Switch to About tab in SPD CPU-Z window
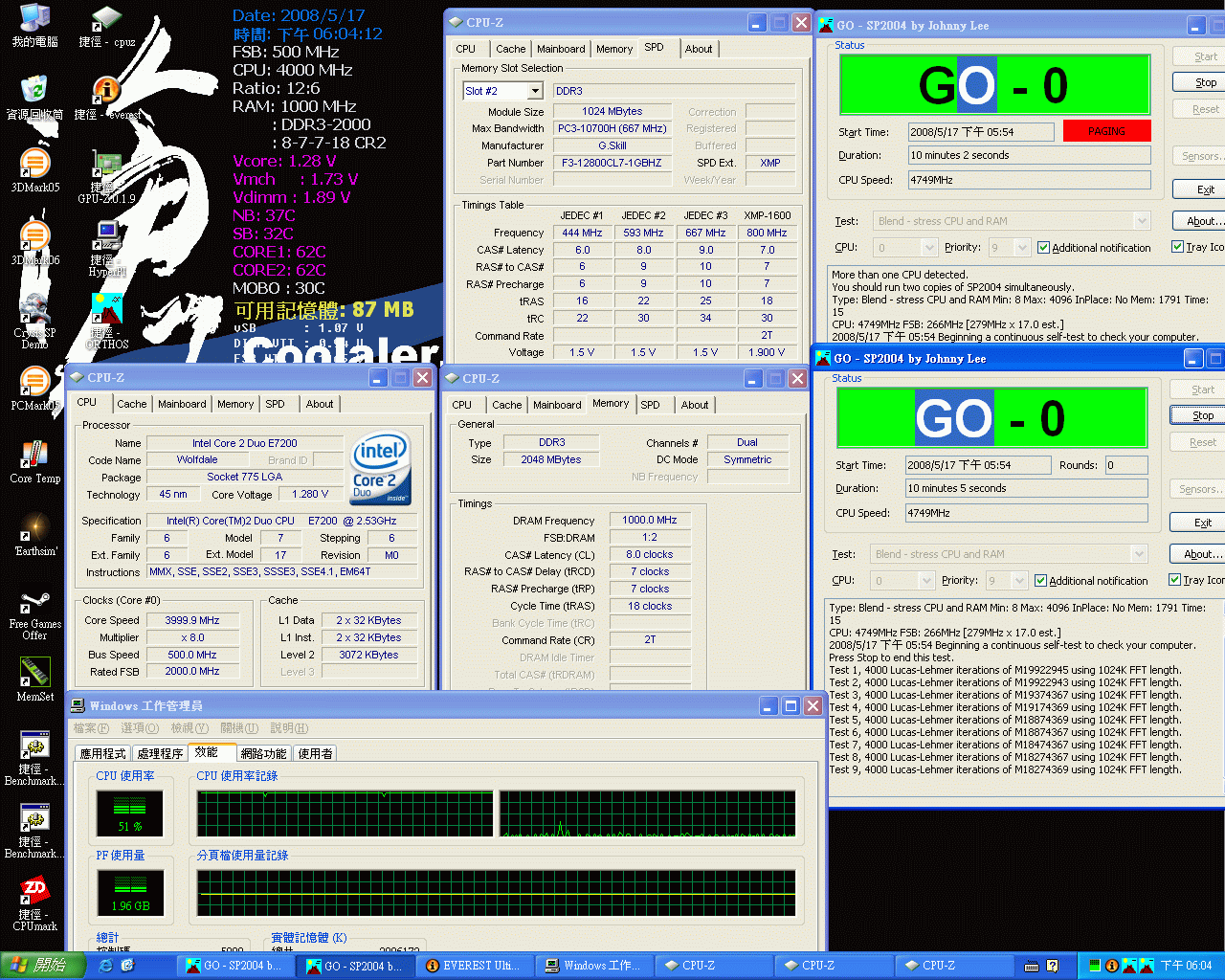The height and width of the screenshot is (980, 1225). point(699,49)
